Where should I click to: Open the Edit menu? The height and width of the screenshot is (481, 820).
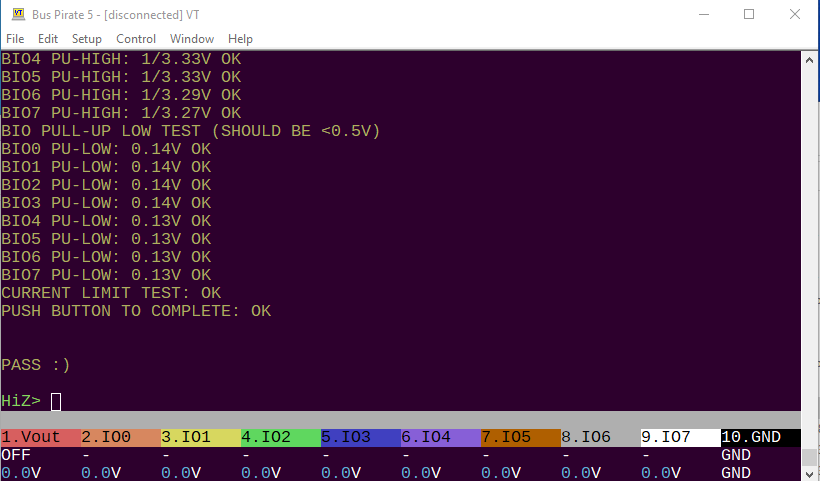tap(48, 39)
